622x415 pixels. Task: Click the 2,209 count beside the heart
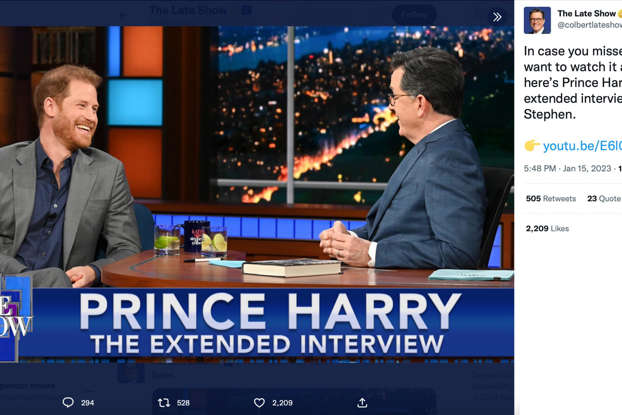(282, 403)
